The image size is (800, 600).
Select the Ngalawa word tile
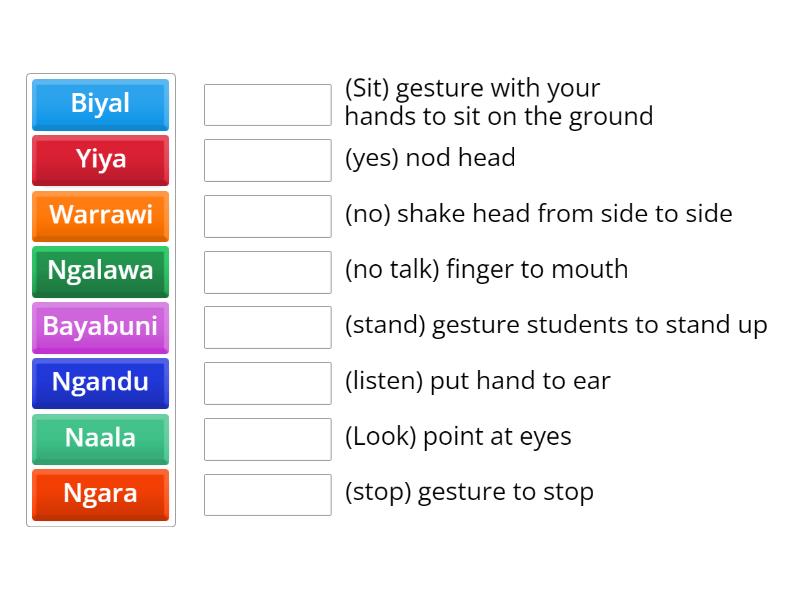(100, 272)
